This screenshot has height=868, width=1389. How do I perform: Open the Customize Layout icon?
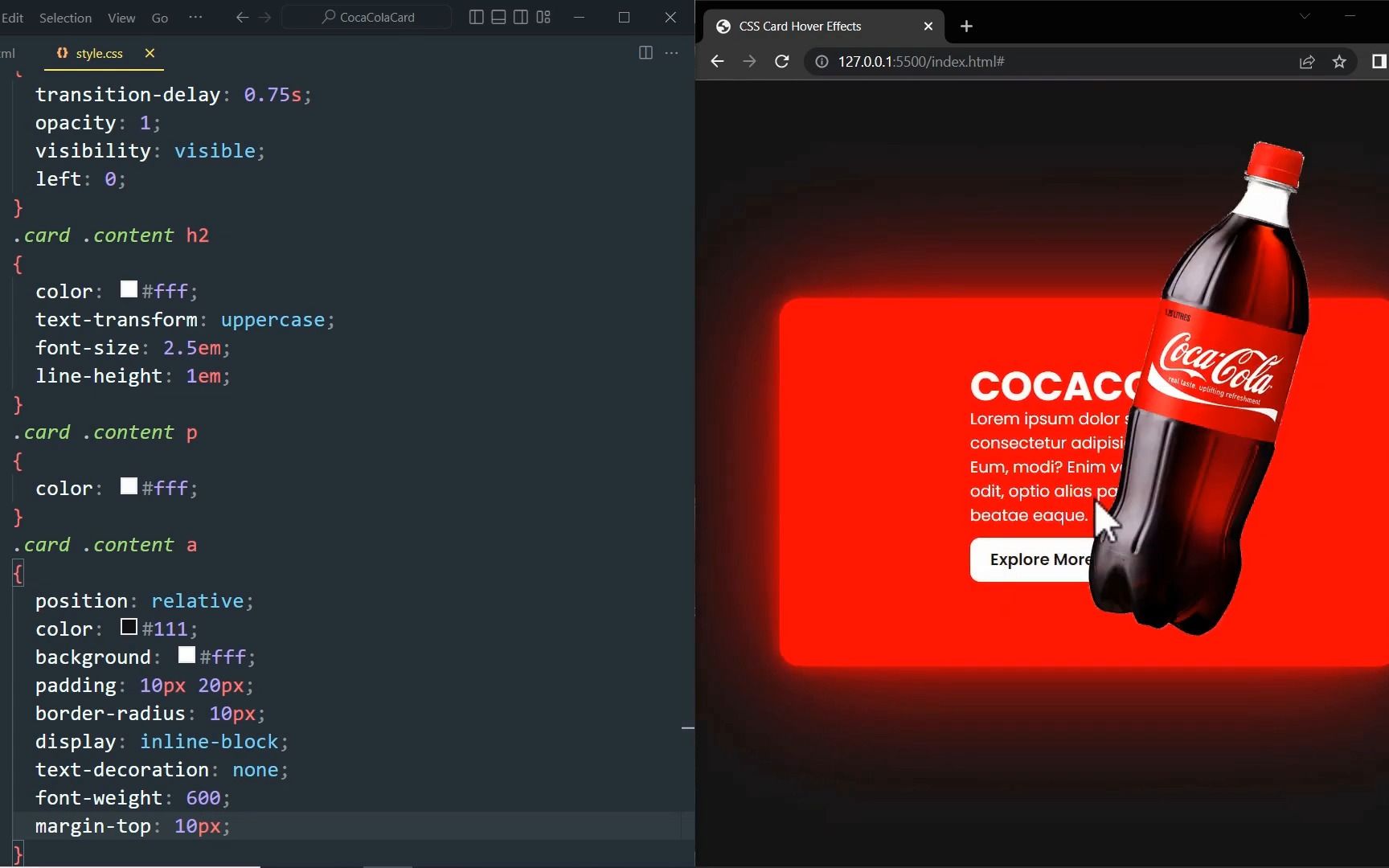point(543,17)
